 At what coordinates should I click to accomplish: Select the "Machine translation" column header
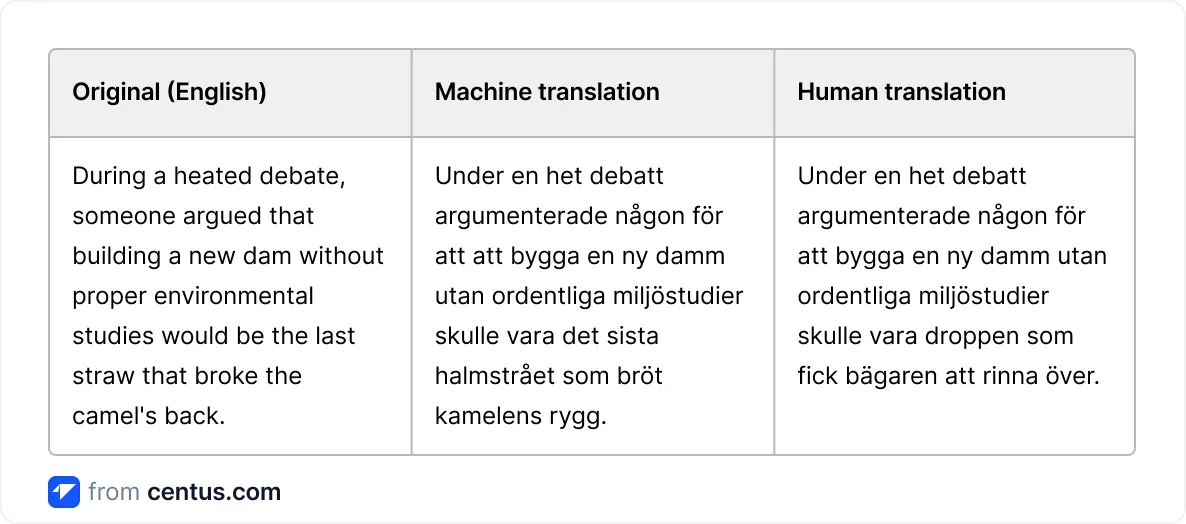[547, 92]
